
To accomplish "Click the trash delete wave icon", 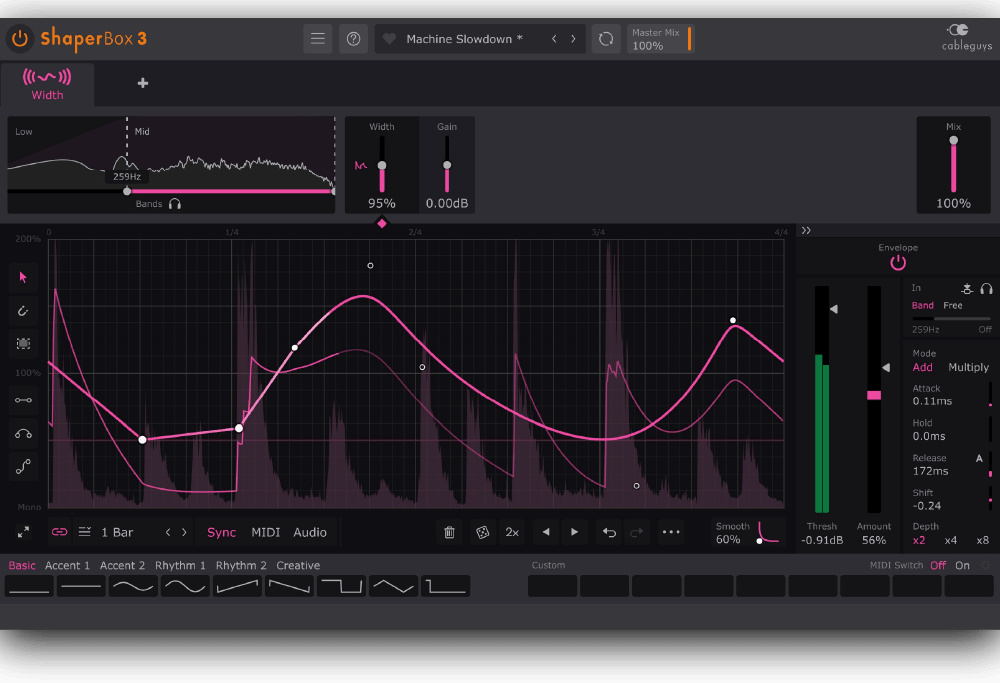I will [x=450, y=532].
